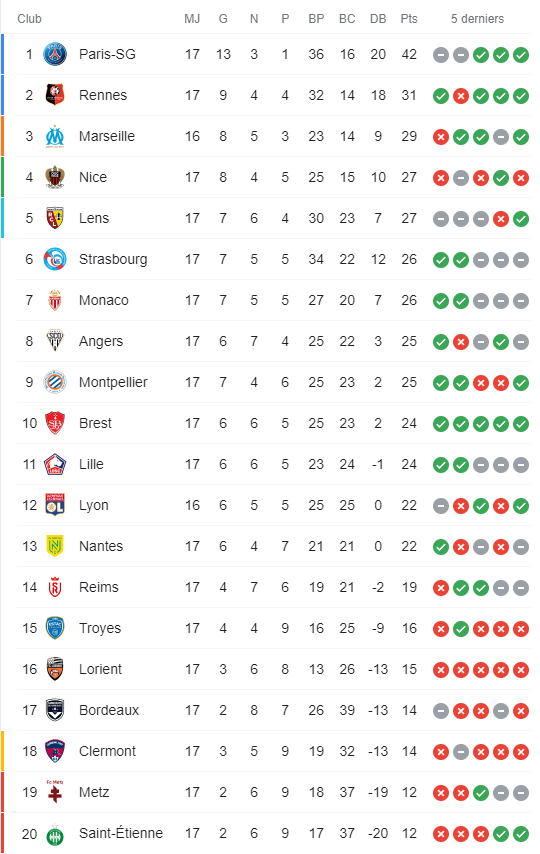Click the Paris-SG club crest

(x=54, y=54)
